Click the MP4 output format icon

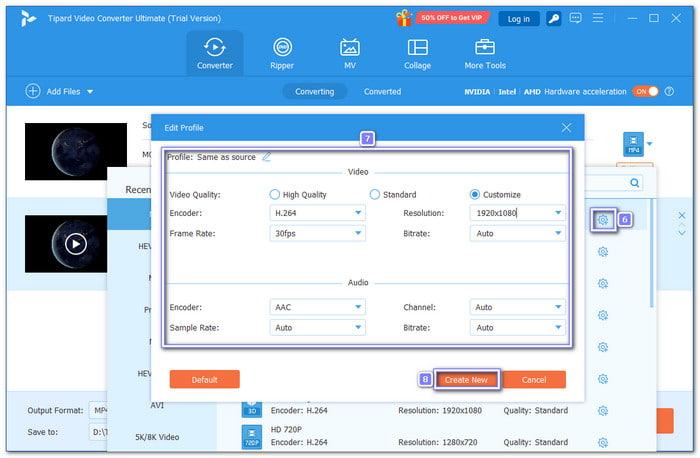(x=632, y=145)
